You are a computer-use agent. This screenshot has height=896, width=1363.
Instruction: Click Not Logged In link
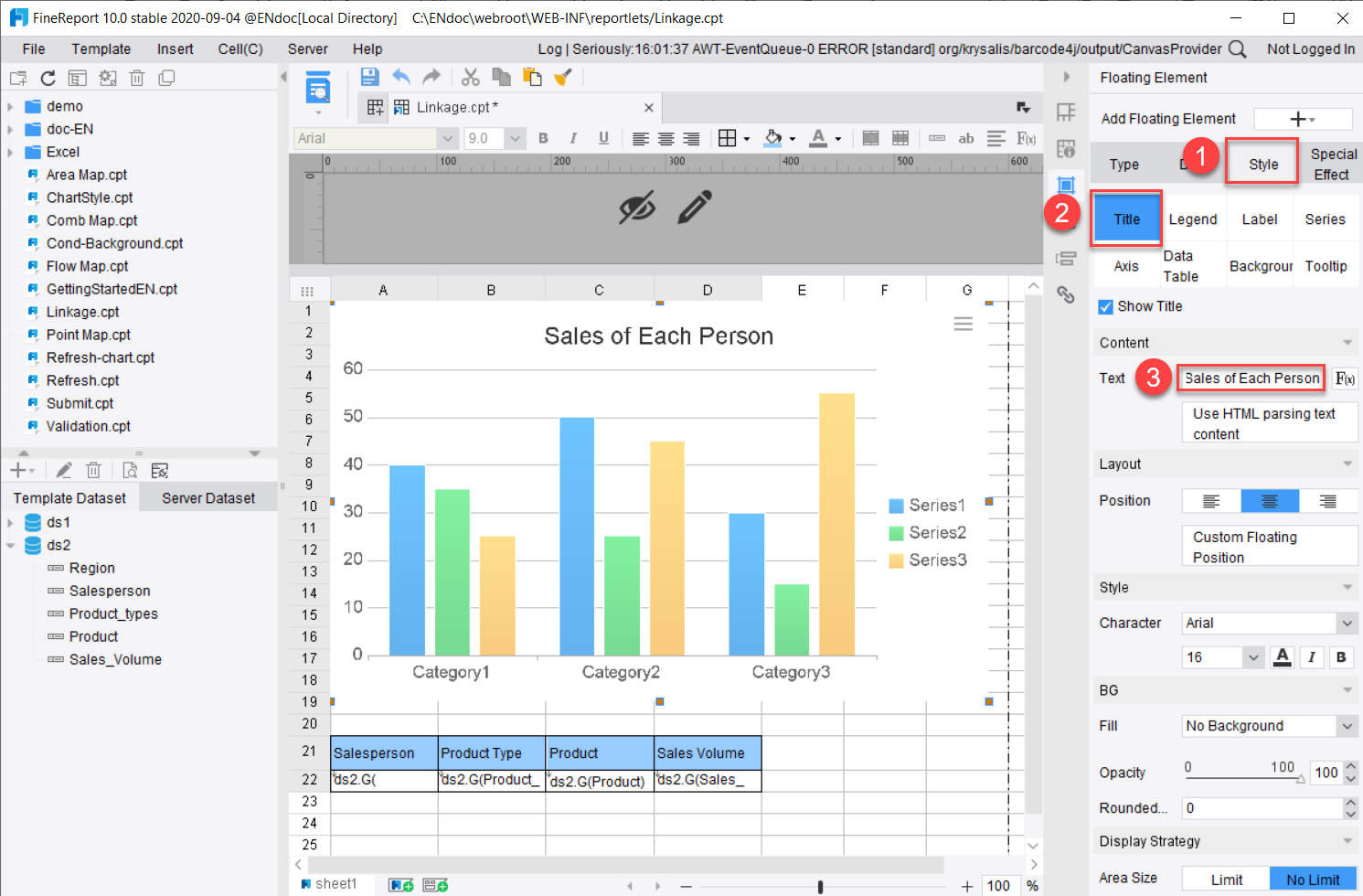coord(1311,49)
